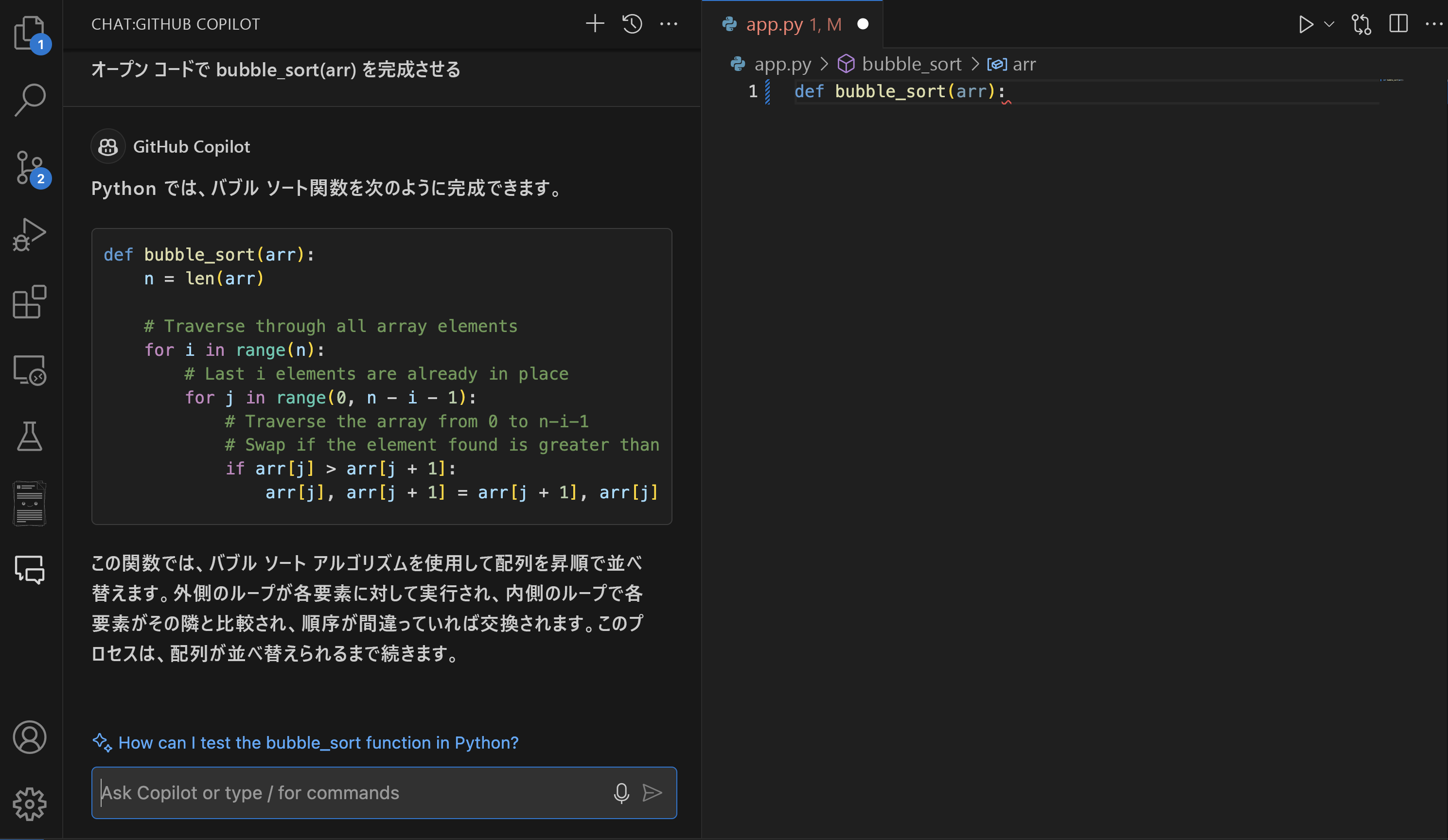
Task: Toggle split editor layout
Action: pyautogui.click(x=1398, y=24)
